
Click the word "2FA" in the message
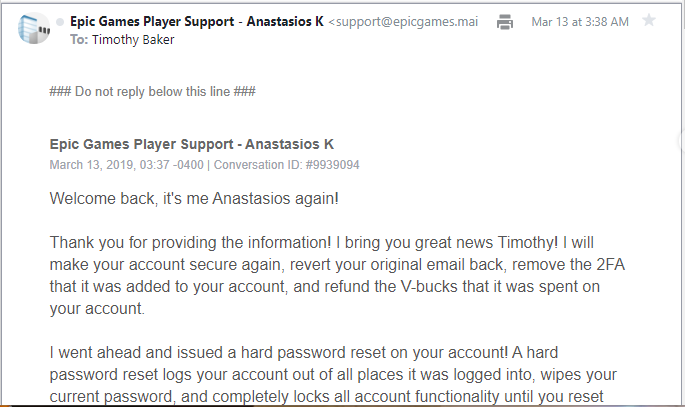[x=610, y=265]
